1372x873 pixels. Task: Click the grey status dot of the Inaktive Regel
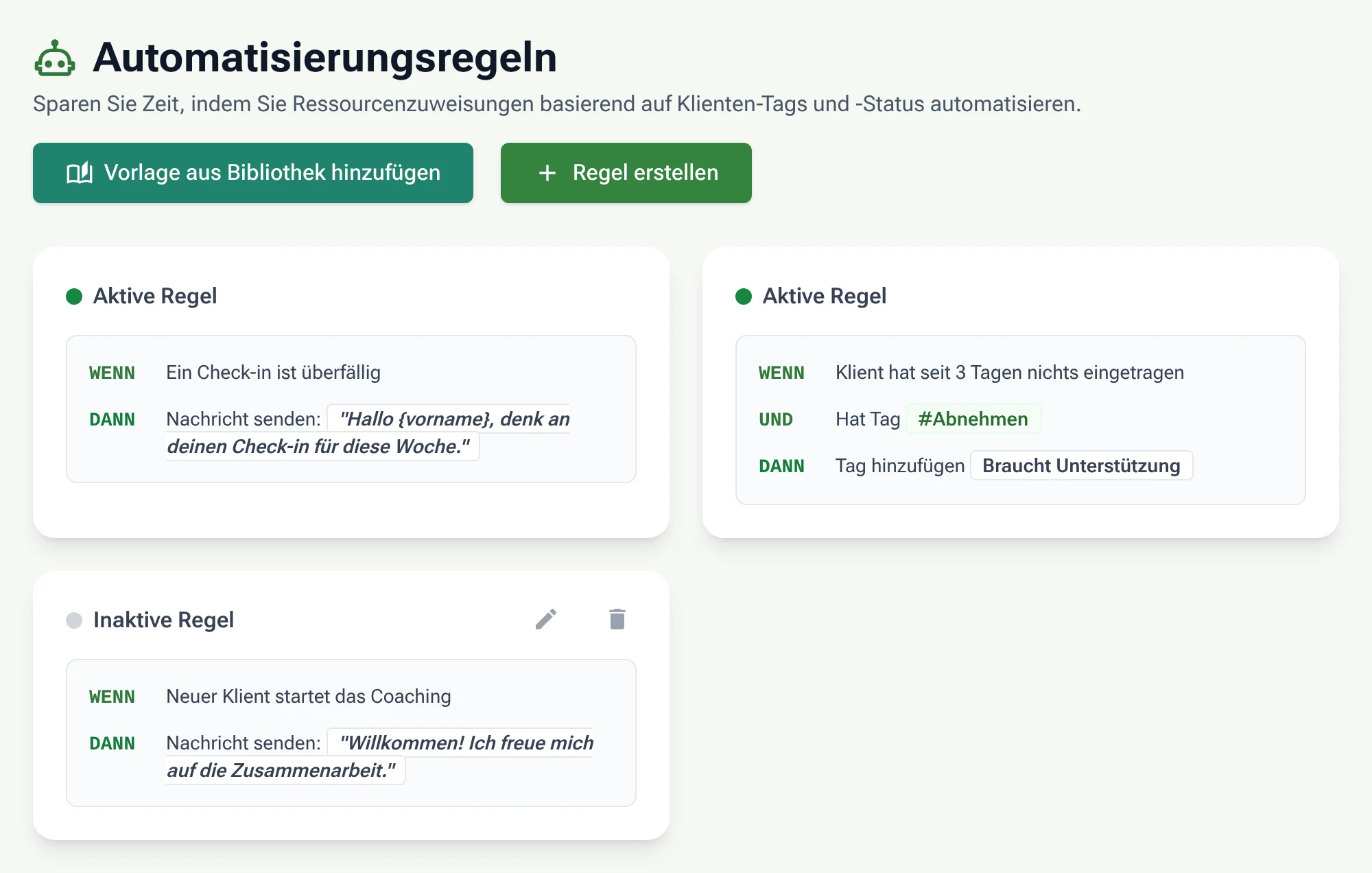click(x=74, y=620)
